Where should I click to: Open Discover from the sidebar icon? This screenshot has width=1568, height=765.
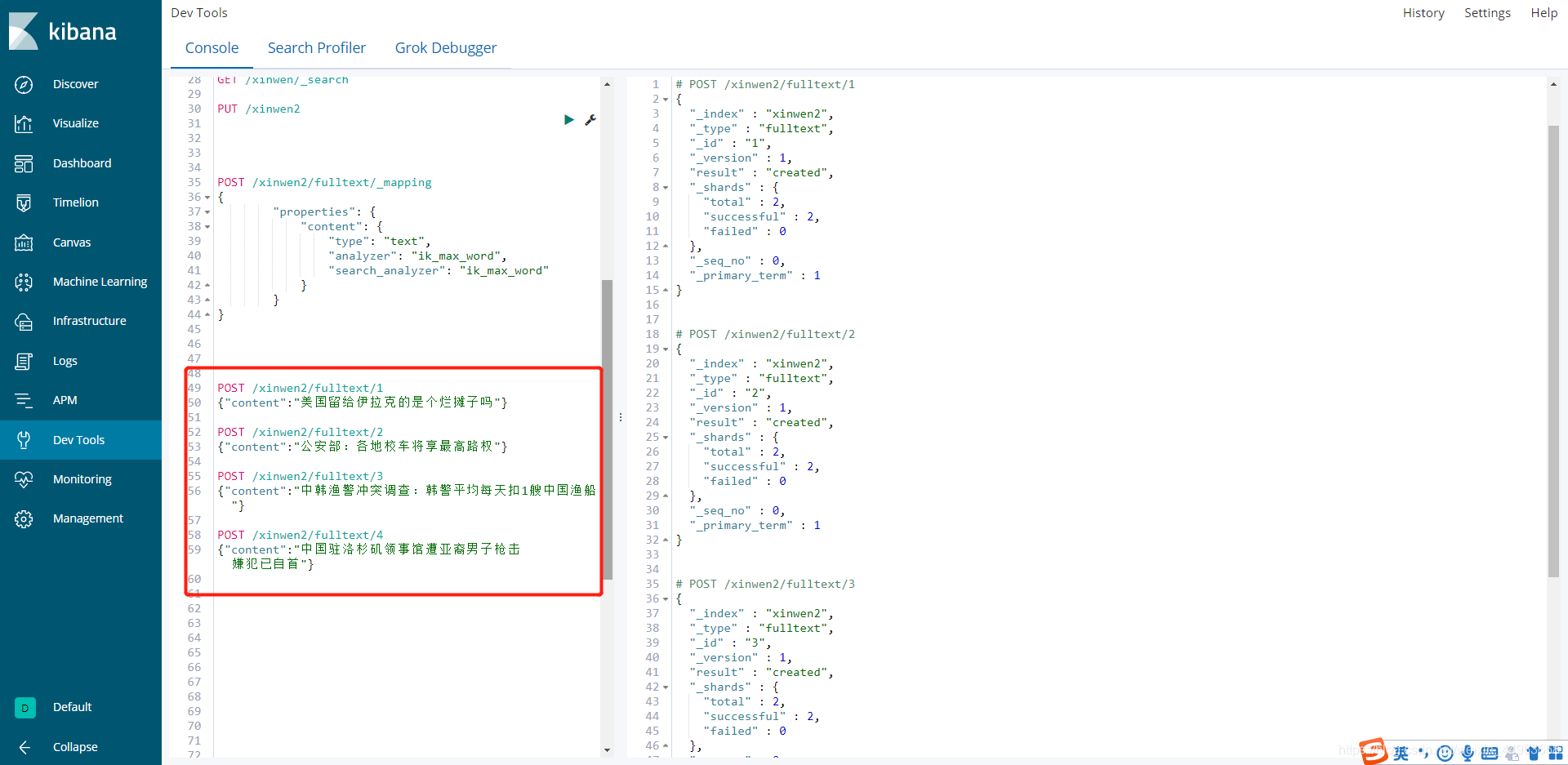[x=24, y=84]
